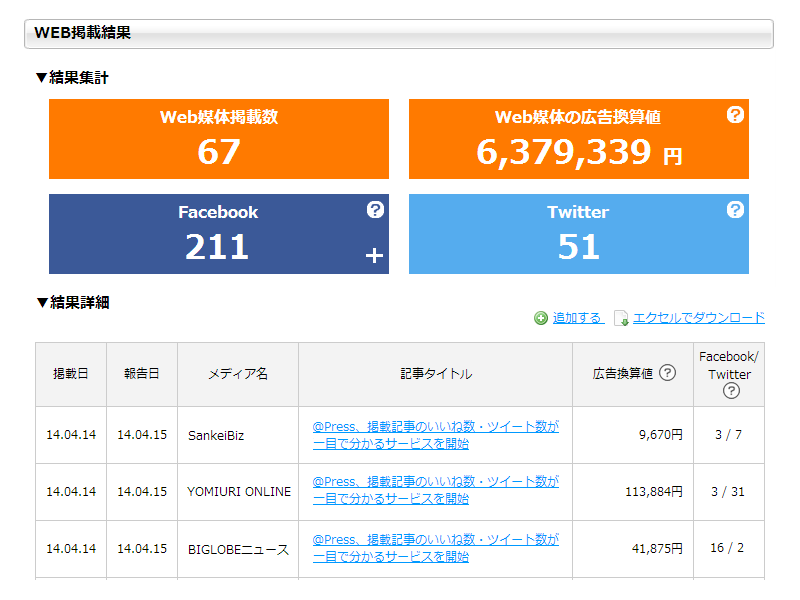The height and width of the screenshot is (600, 800).
Task: Click エクセルでダウンロード link
Action: tap(698, 318)
